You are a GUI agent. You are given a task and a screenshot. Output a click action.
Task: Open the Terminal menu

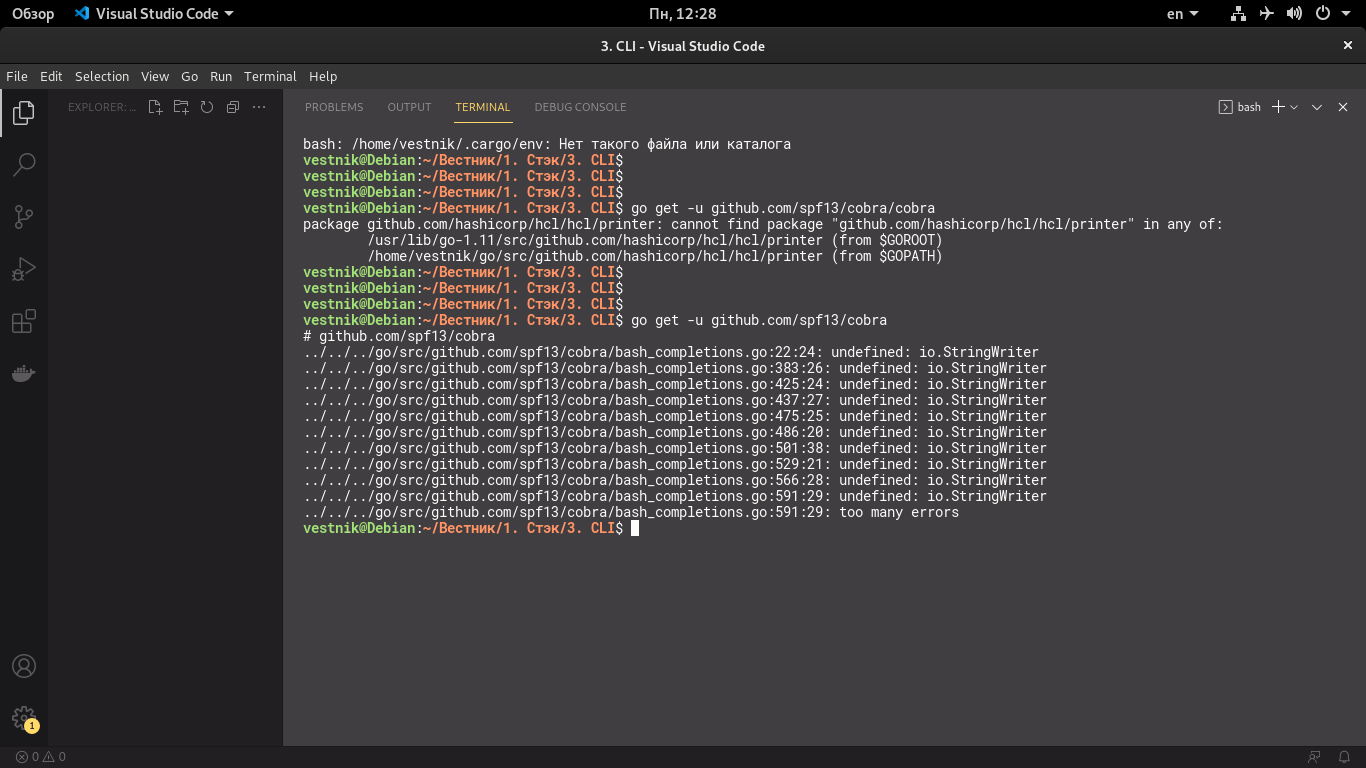[x=269, y=76]
